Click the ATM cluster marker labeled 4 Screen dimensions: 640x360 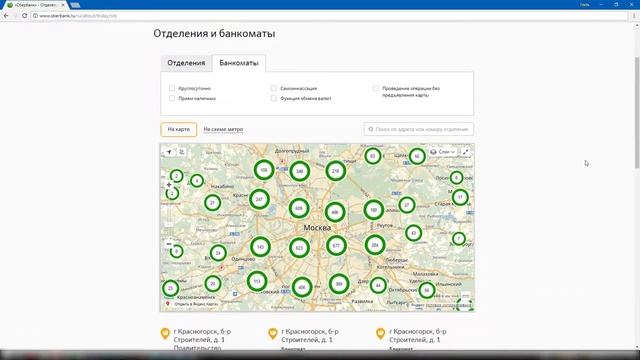coord(197,180)
